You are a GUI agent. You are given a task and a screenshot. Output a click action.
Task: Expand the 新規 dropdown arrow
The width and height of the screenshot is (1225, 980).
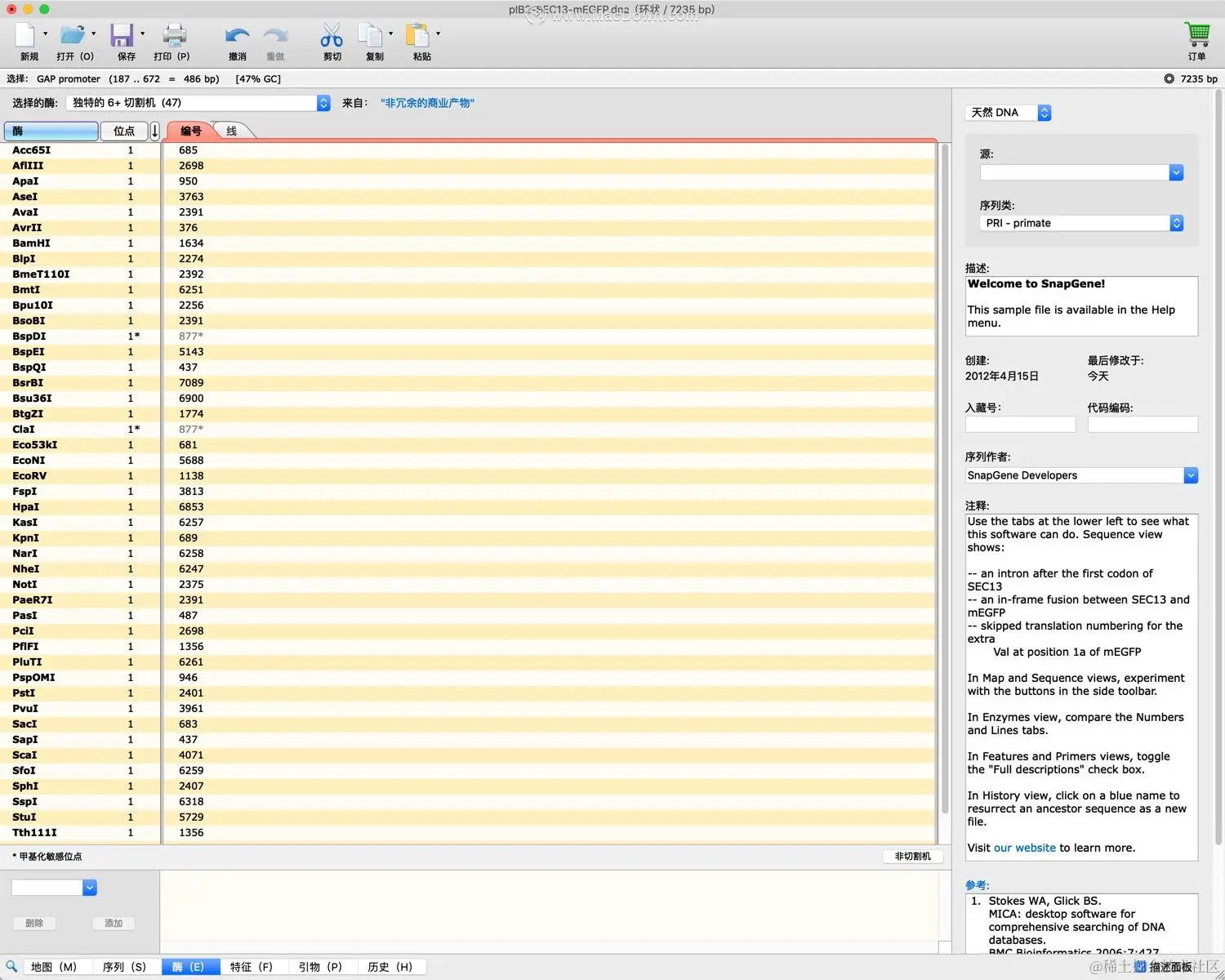(x=45, y=34)
